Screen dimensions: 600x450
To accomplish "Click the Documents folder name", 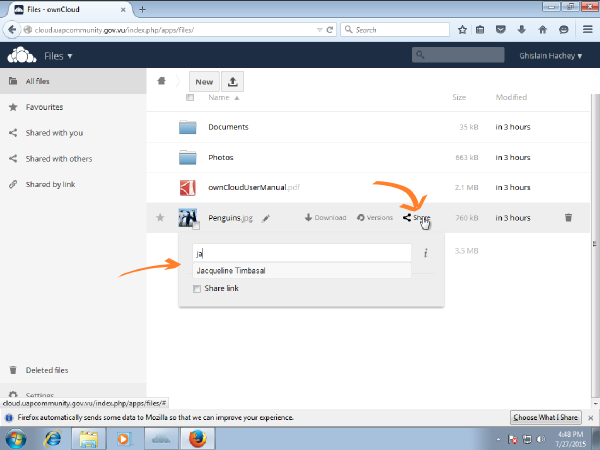I will pyautogui.click(x=228, y=127).
